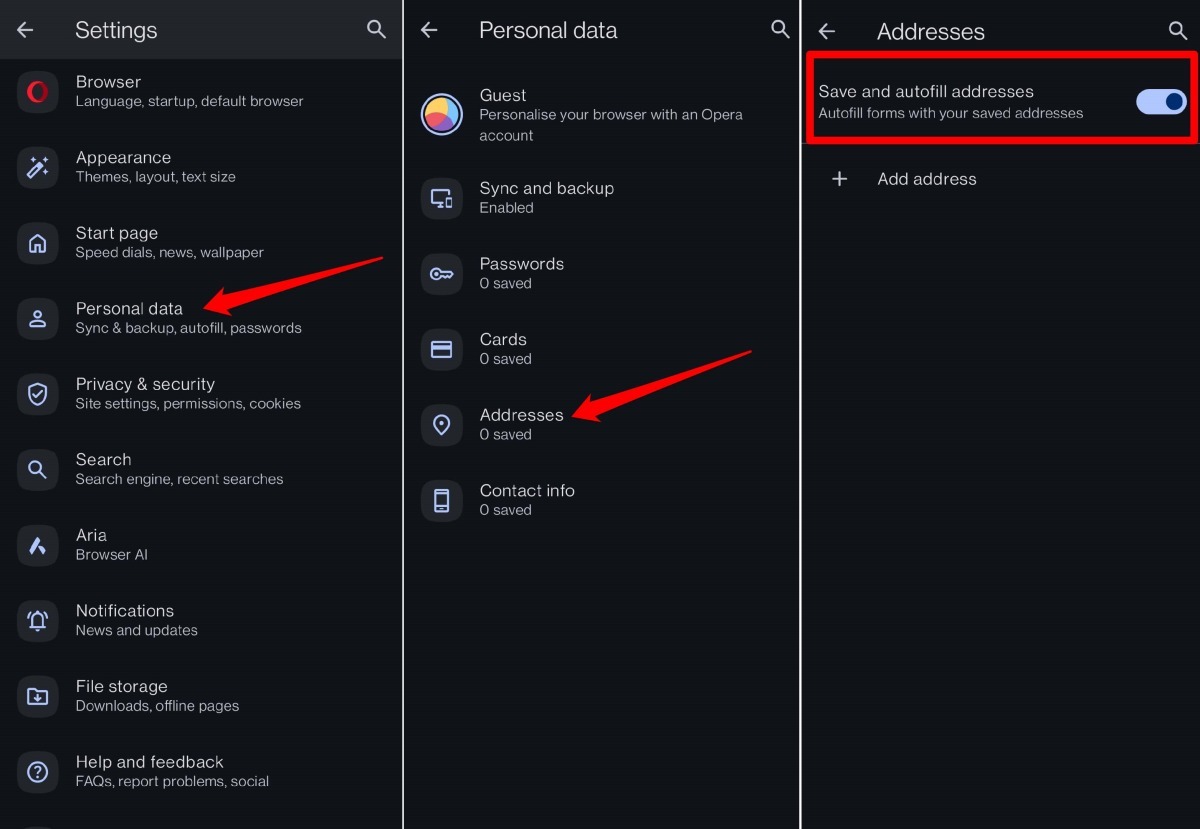This screenshot has height=829, width=1200.
Task: Tap 'Speed dials, news, wallpaper' subtitle
Action: [169, 253]
